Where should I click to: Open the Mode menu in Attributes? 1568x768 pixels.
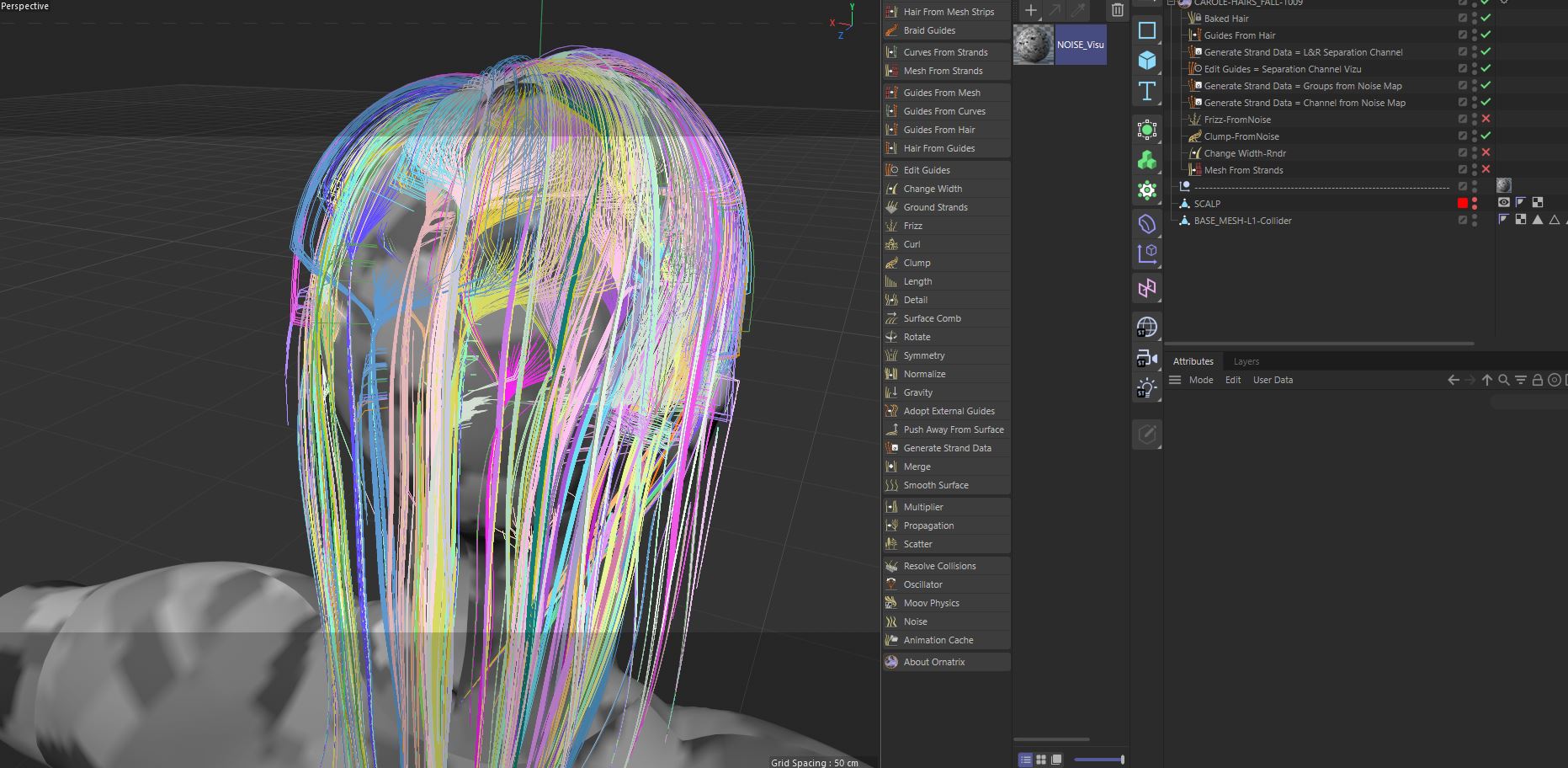point(1200,381)
